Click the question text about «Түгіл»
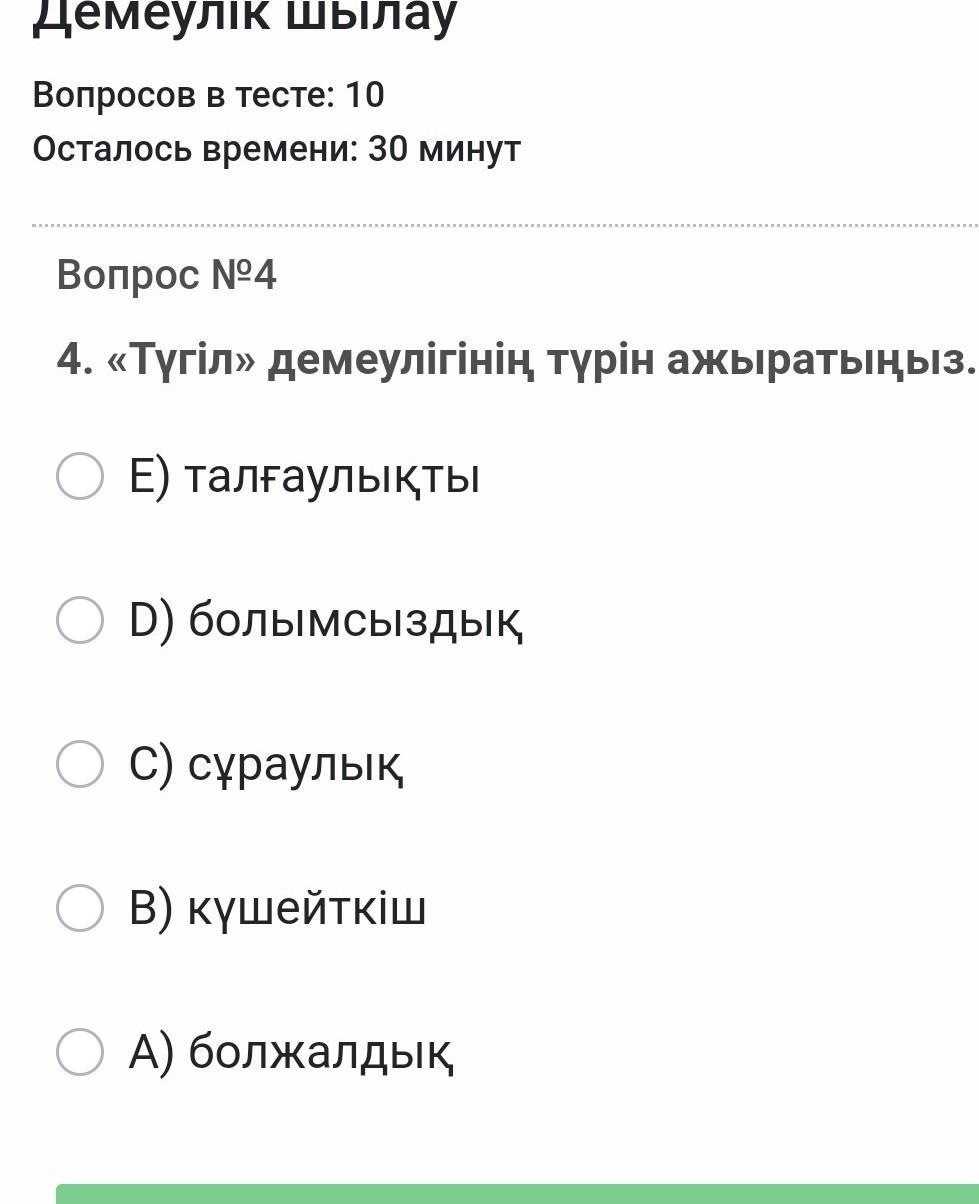Viewport: 979px width, 1204px height. coord(515,360)
